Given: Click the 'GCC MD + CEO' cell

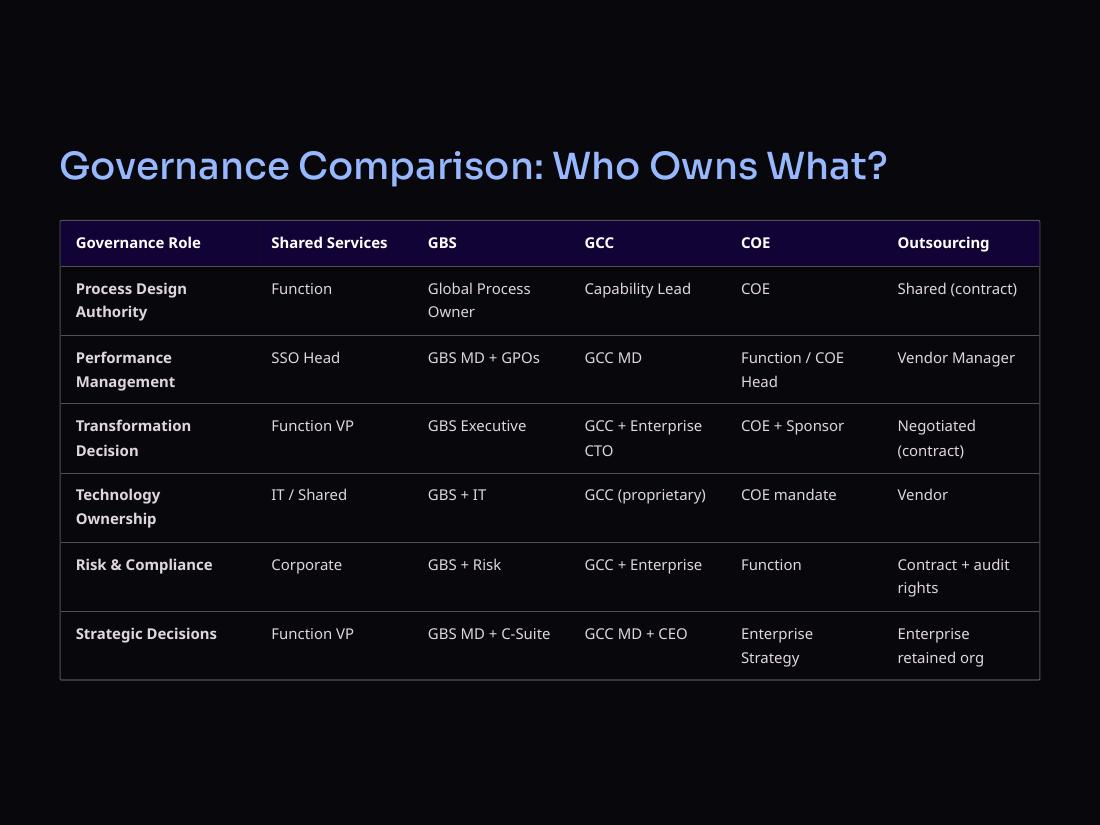Looking at the screenshot, I should (636, 633).
